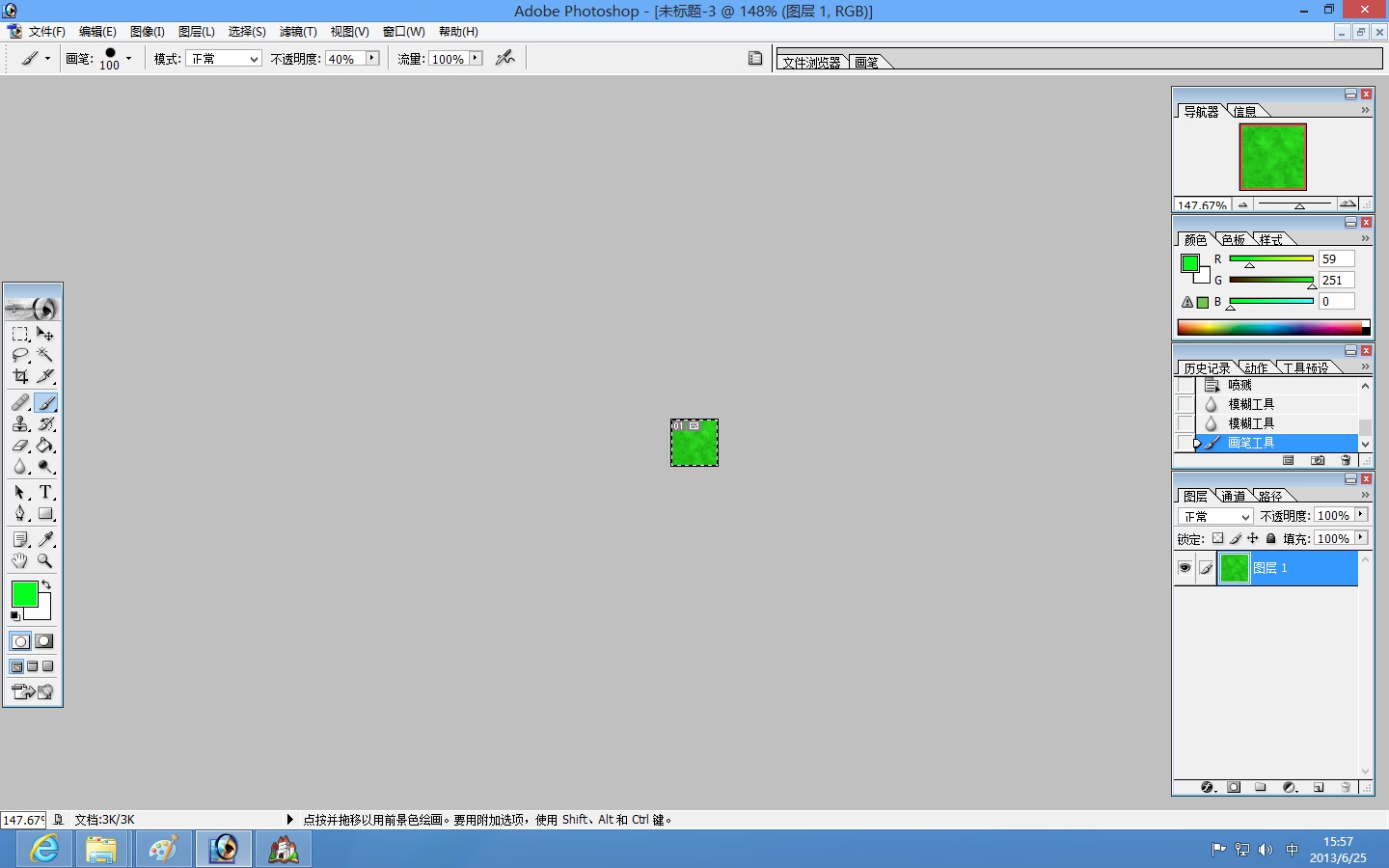Toggle lock all padlock checkbox
This screenshot has width=1389, height=868.
pos(1271,538)
